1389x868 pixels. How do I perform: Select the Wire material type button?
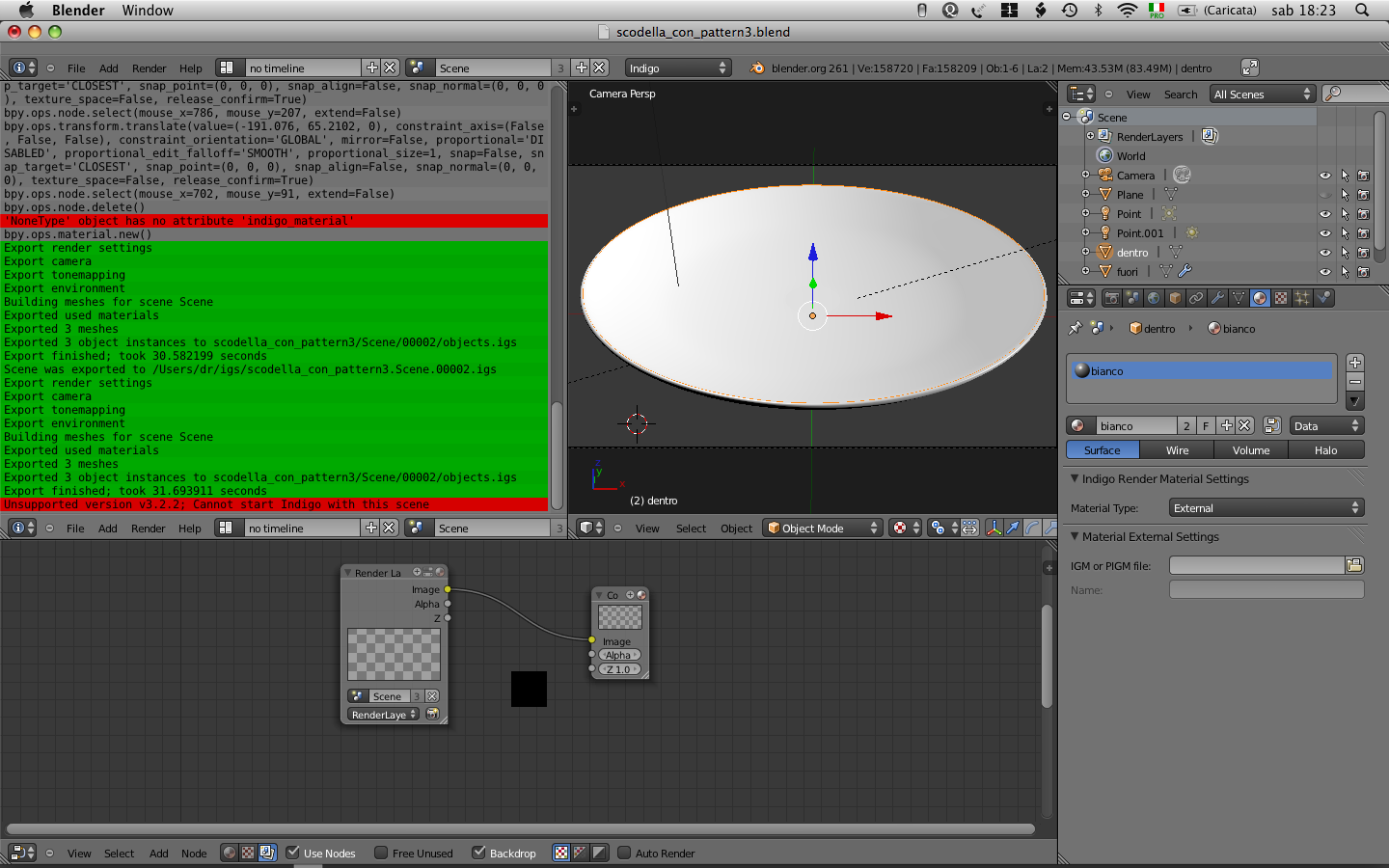(x=1177, y=449)
